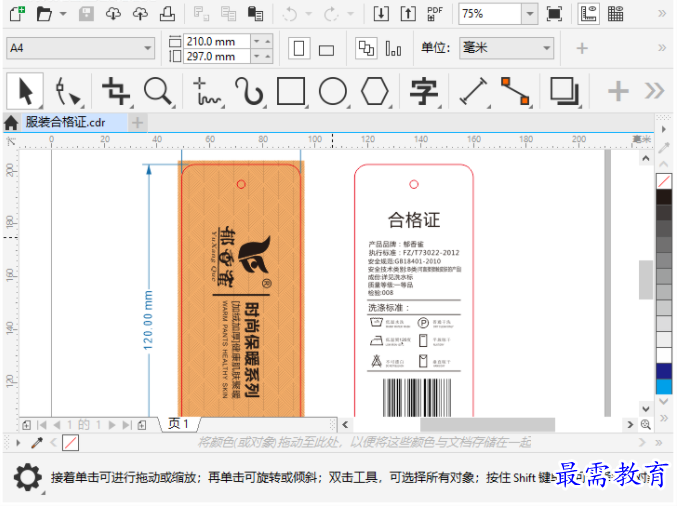
Task: Paste from the clipboard
Action: pos(255,14)
